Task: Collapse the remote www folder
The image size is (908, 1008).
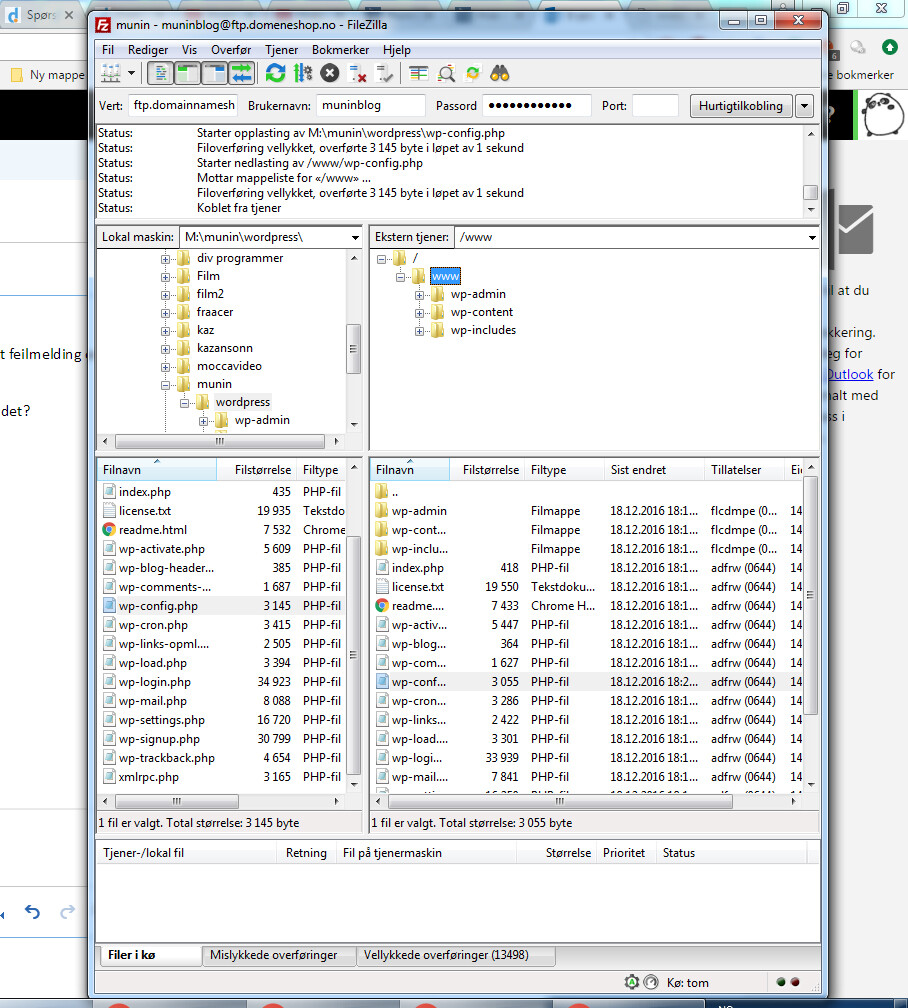Action: (x=400, y=277)
